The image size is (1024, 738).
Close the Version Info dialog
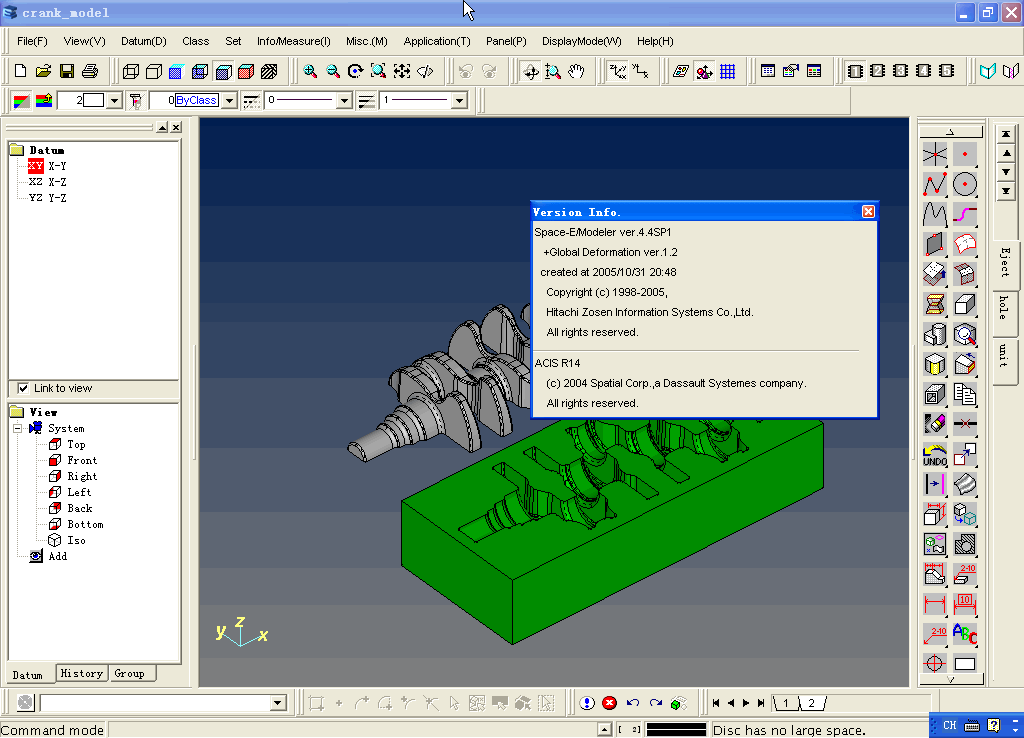coord(868,212)
